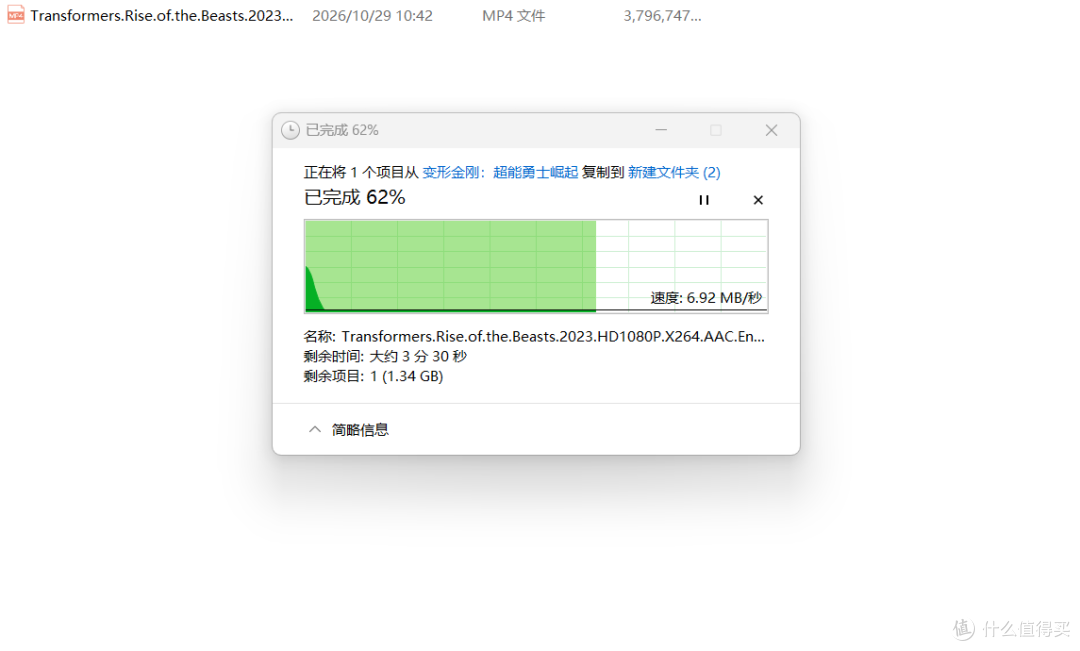Click the large 已完成 62% heading
Viewport: 1080px width, 651px height.
(355, 198)
